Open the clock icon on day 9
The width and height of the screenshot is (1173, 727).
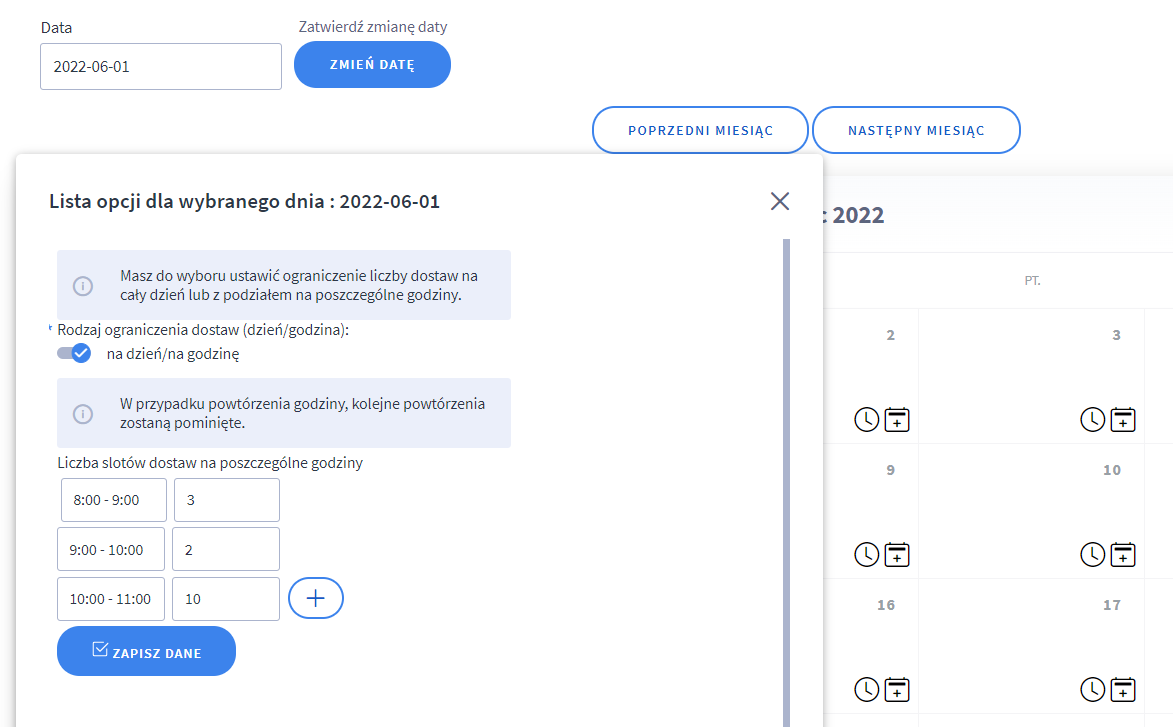point(867,554)
